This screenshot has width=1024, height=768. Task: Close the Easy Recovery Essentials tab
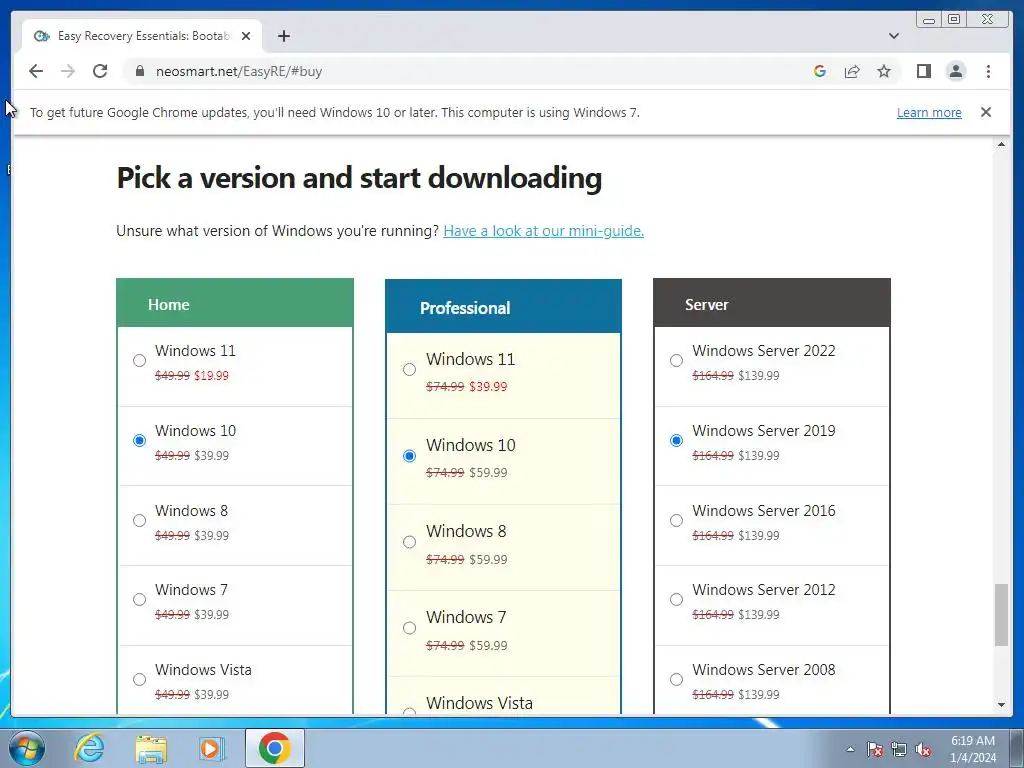point(246,36)
